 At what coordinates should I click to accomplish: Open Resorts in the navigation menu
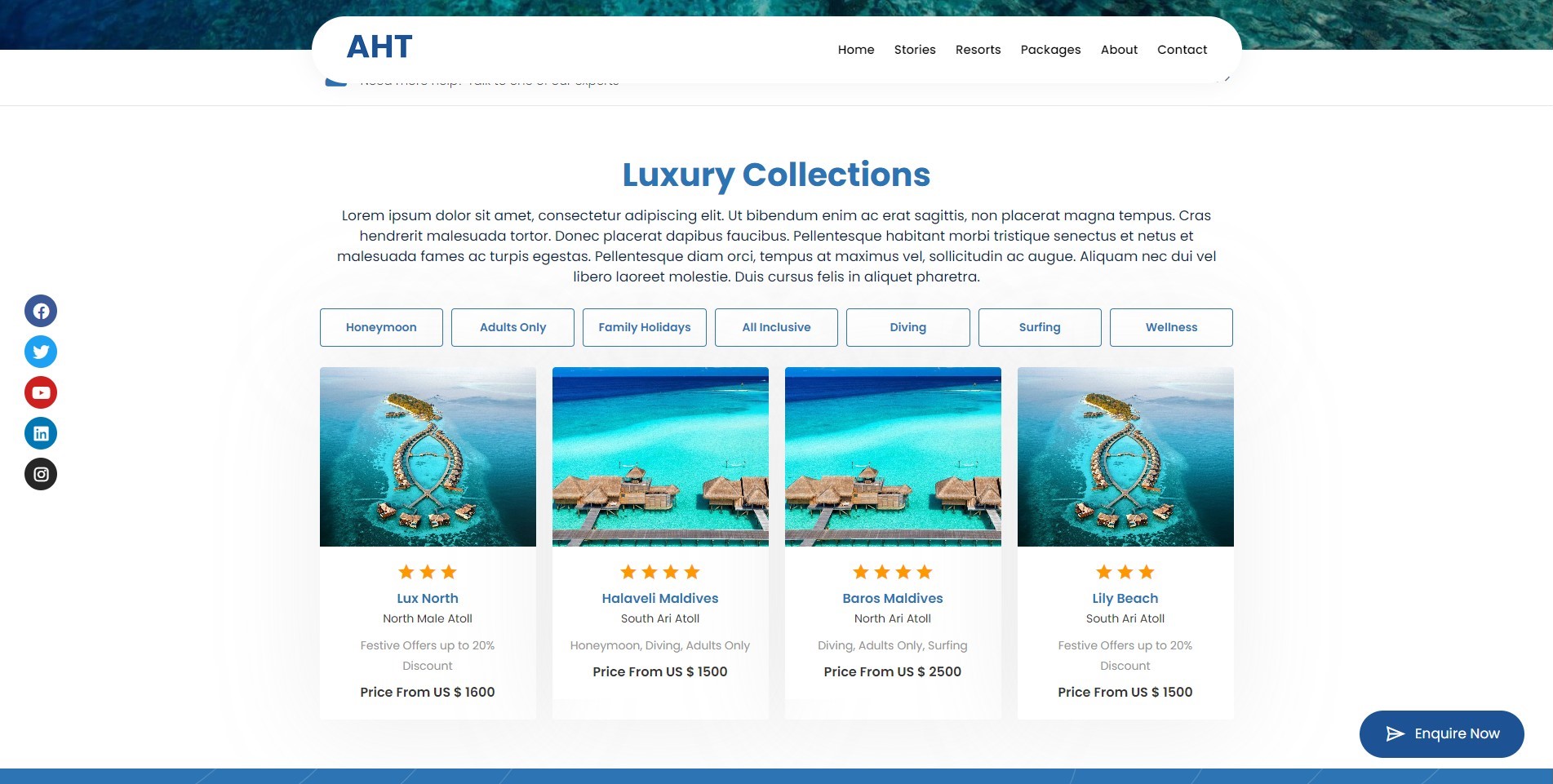pos(978,50)
